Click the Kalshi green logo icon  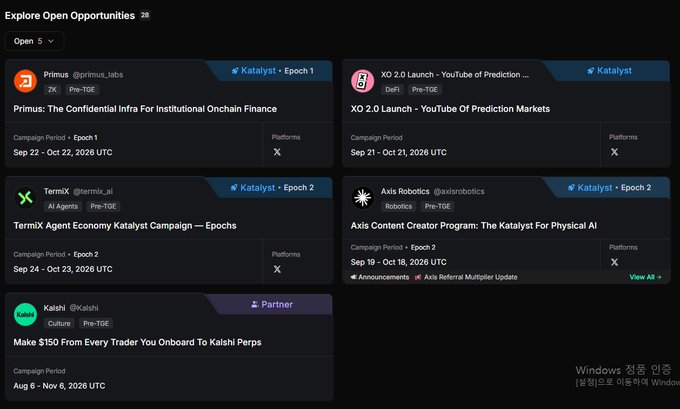tap(25, 314)
